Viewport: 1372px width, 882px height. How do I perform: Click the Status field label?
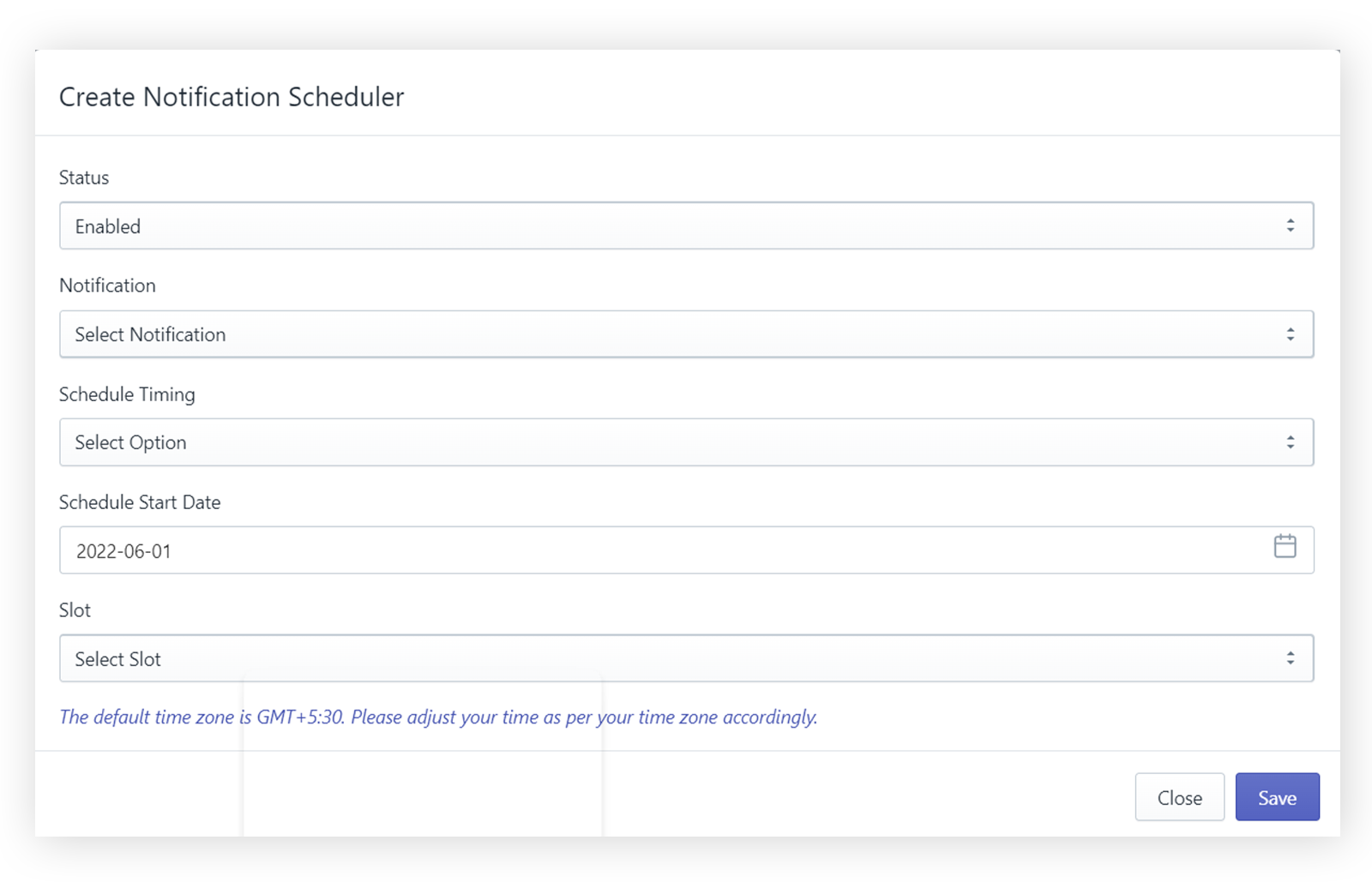click(x=84, y=177)
